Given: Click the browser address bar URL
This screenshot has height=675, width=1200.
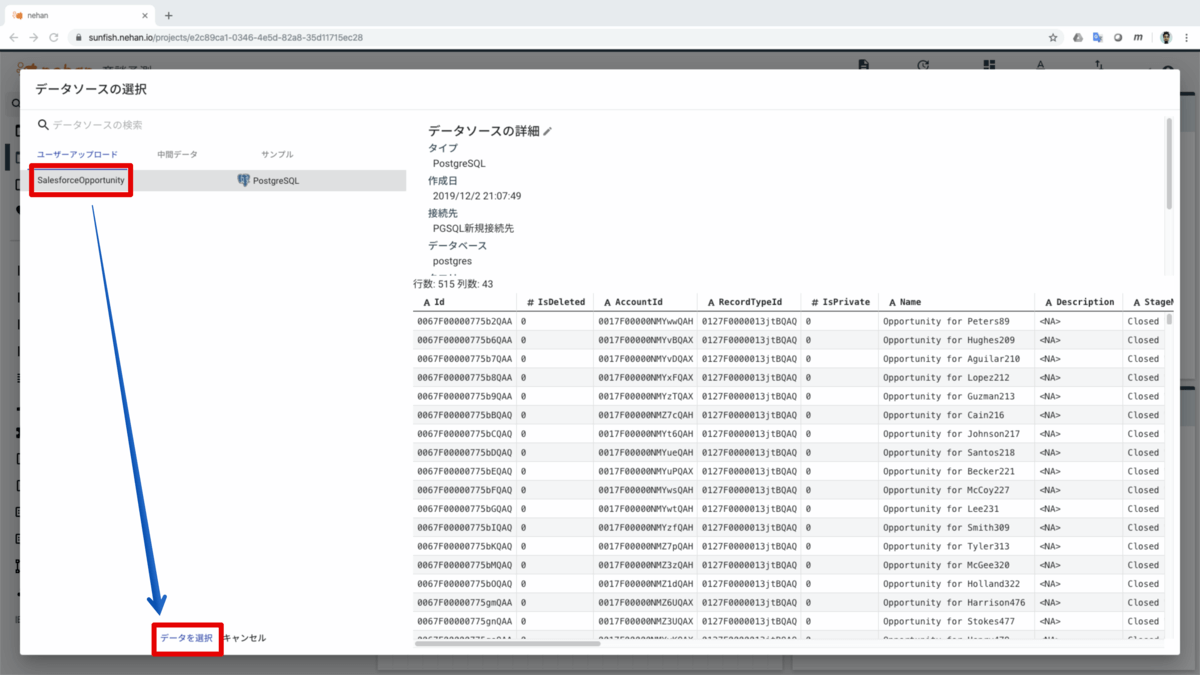Looking at the screenshot, I should pos(225,37).
